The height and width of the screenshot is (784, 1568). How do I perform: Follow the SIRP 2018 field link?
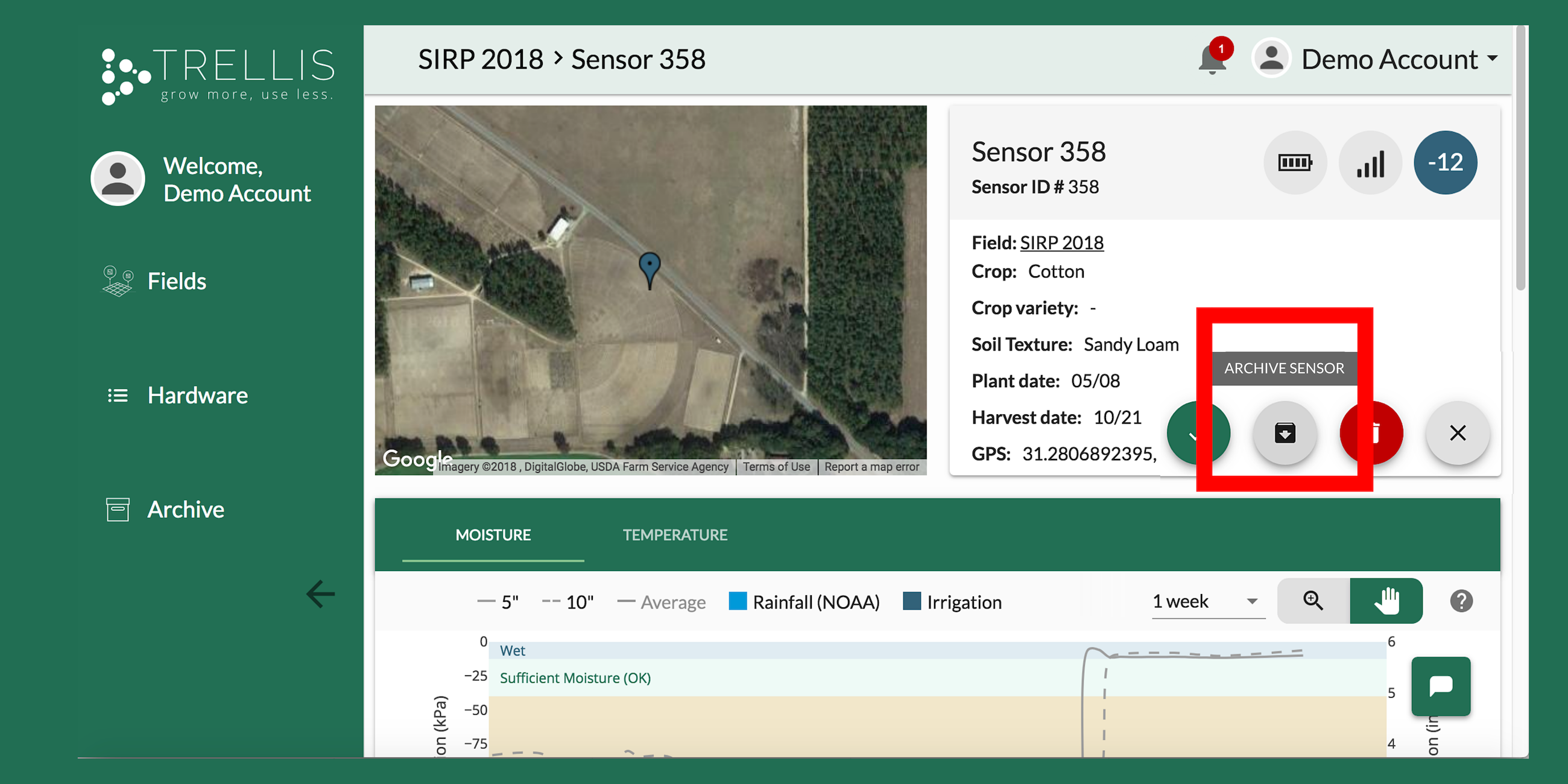(1061, 243)
